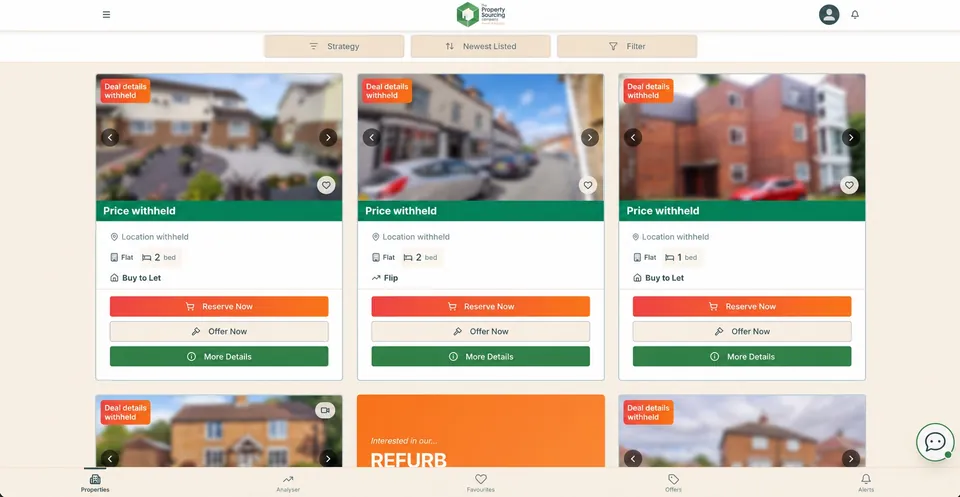Show next photo on the 1 bed flat

[851, 137]
